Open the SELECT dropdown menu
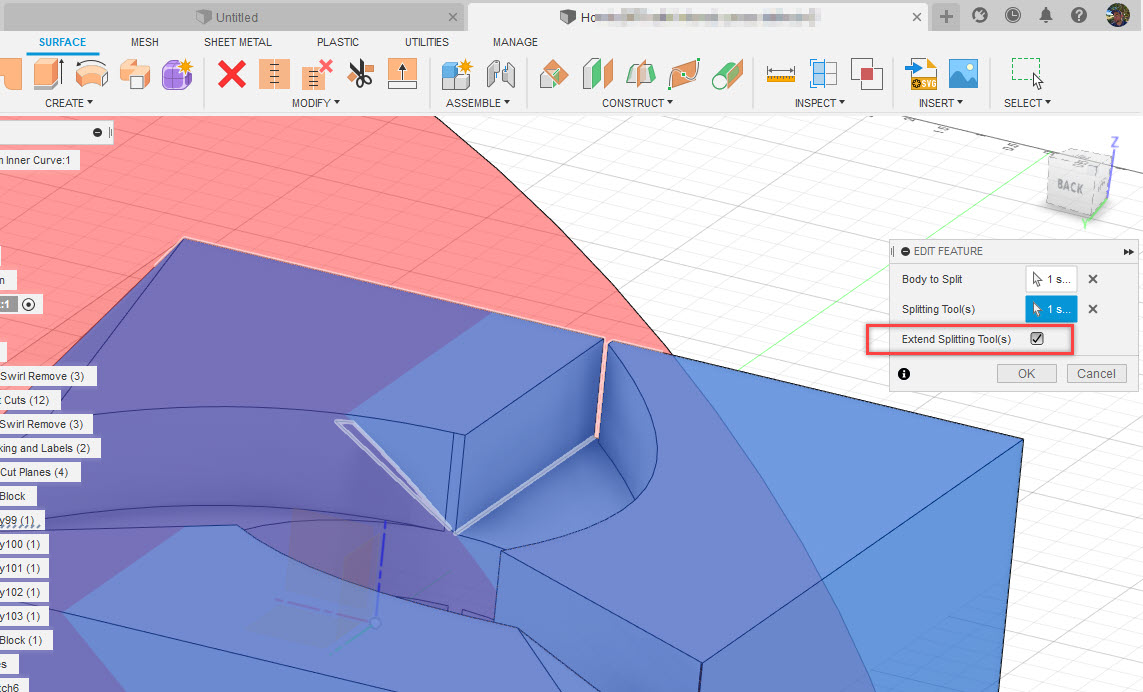This screenshot has height=692, width=1143. pos(1027,103)
